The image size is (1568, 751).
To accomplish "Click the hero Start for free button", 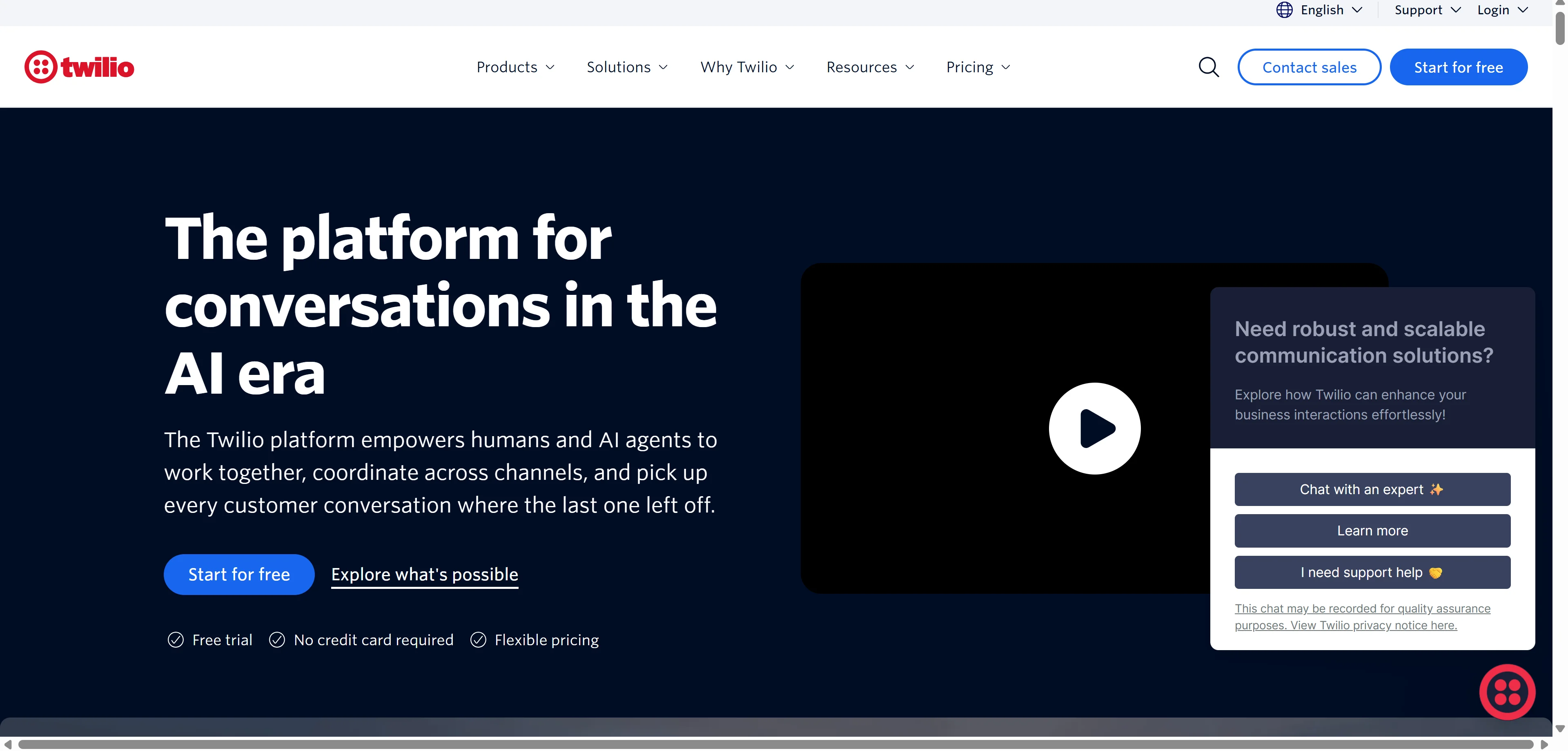I will pos(239,575).
